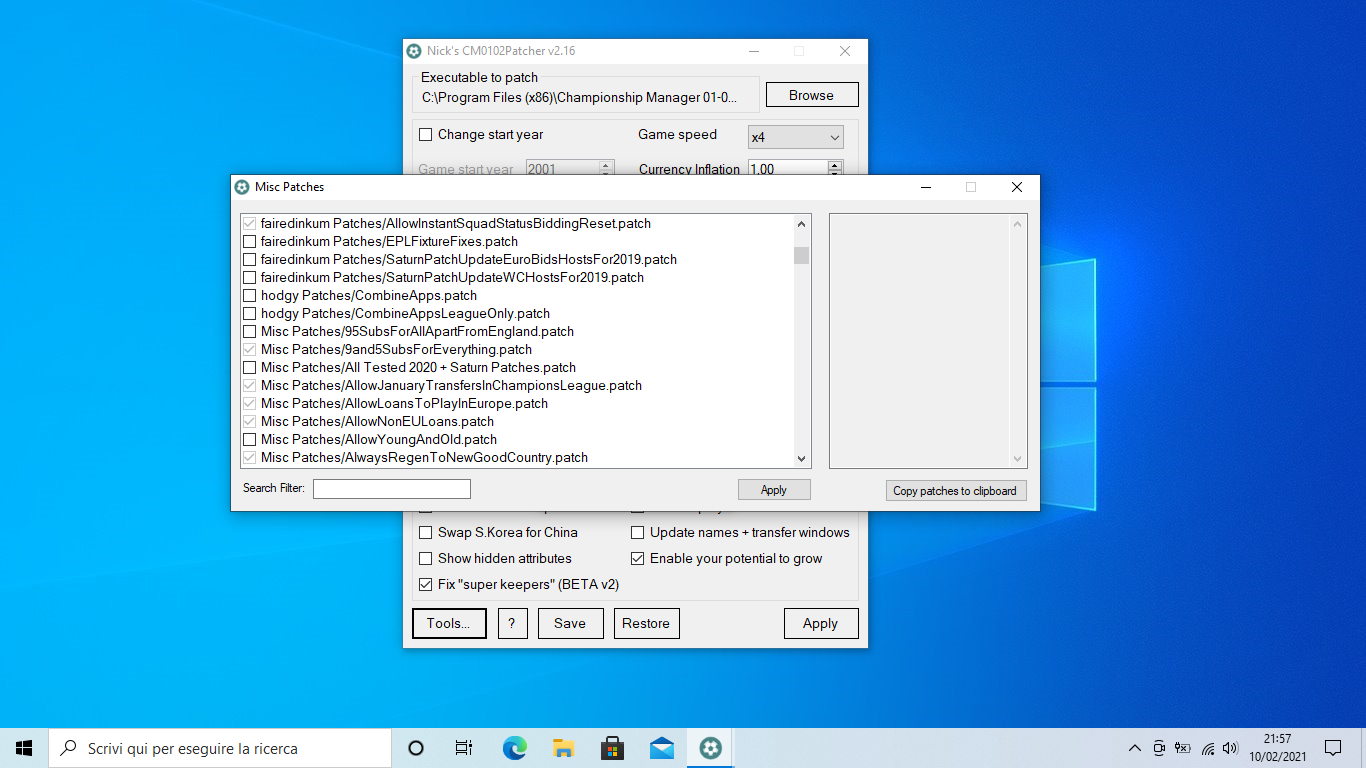Open the Action Center notifications icon
The height and width of the screenshot is (768, 1366).
point(1333,748)
